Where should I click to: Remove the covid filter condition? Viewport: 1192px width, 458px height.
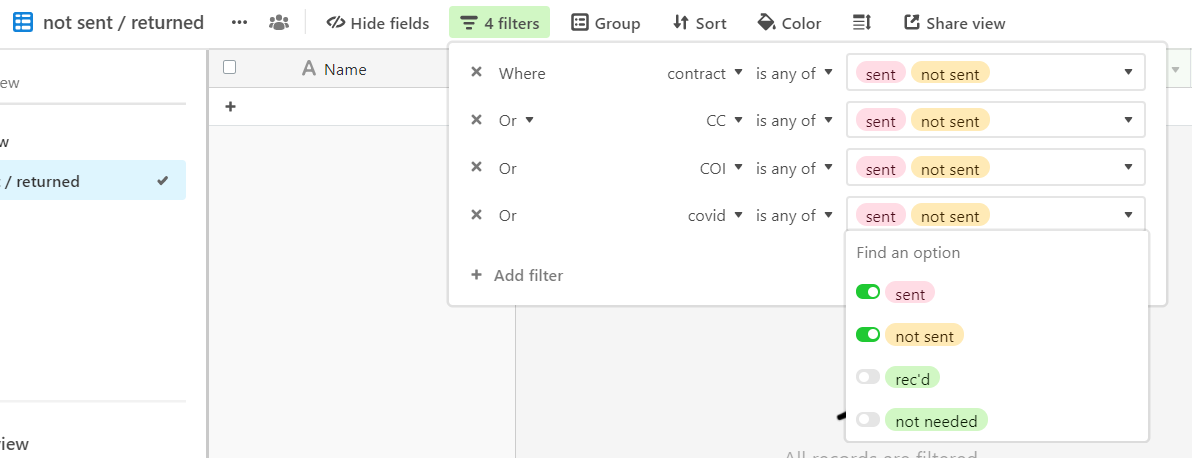click(x=477, y=215)
